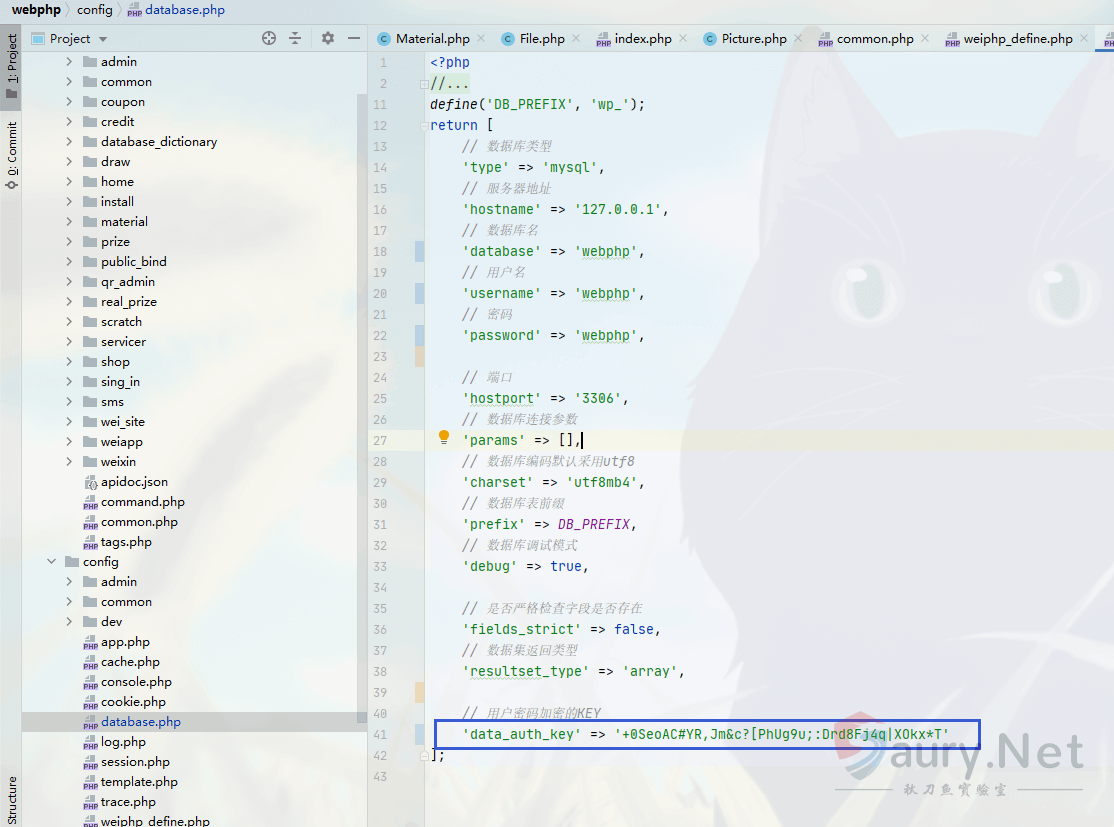Viewport: 1114px width, 827px height.
Task: Open the Commit tool window
Action: [11, 155]
